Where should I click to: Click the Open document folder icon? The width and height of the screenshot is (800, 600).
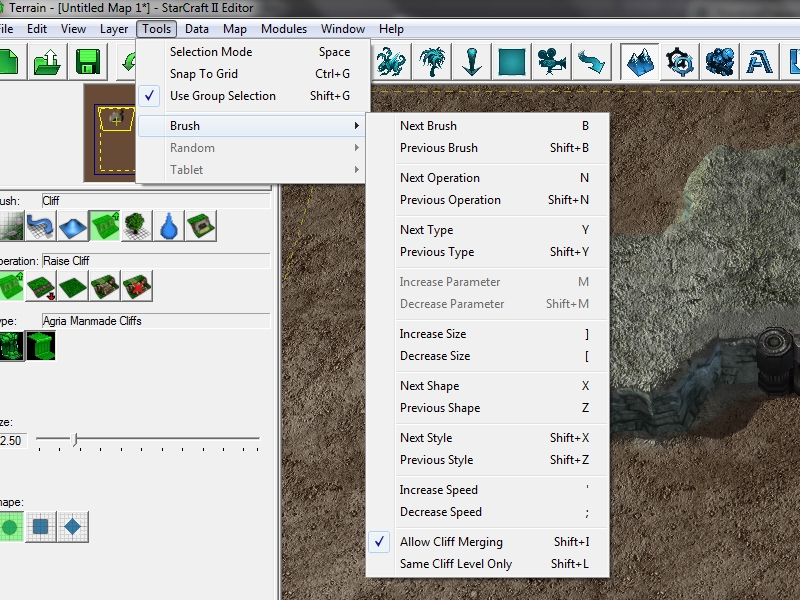coord(47,62)
